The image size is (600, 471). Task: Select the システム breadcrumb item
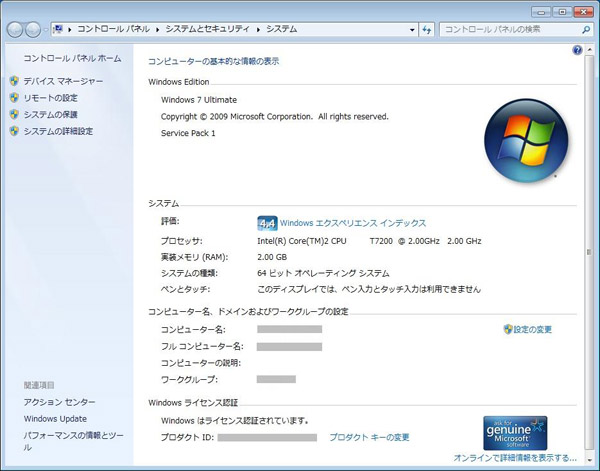pos(282,29)
